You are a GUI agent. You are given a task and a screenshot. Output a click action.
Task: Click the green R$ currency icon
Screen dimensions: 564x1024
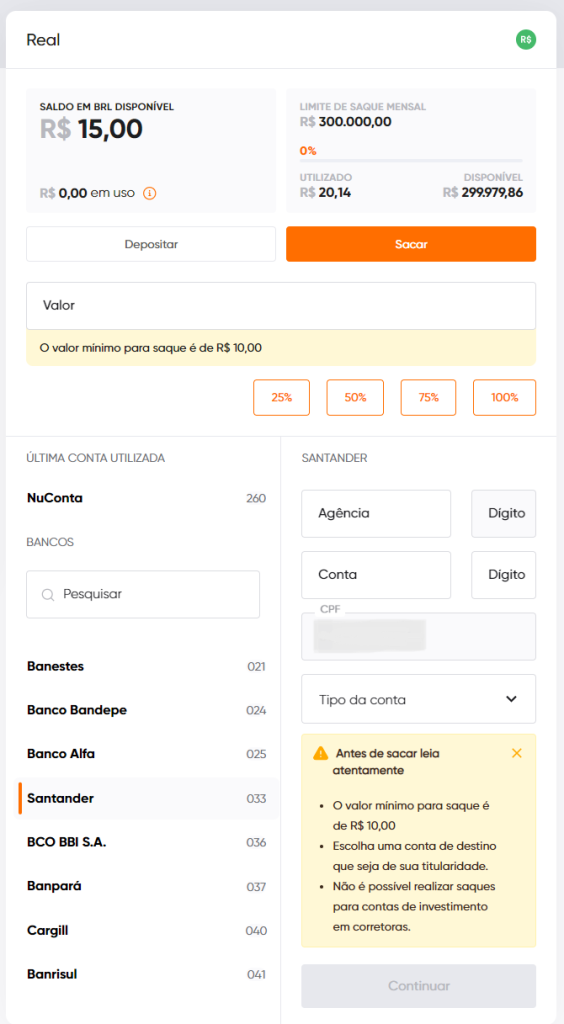click(525, 40)
